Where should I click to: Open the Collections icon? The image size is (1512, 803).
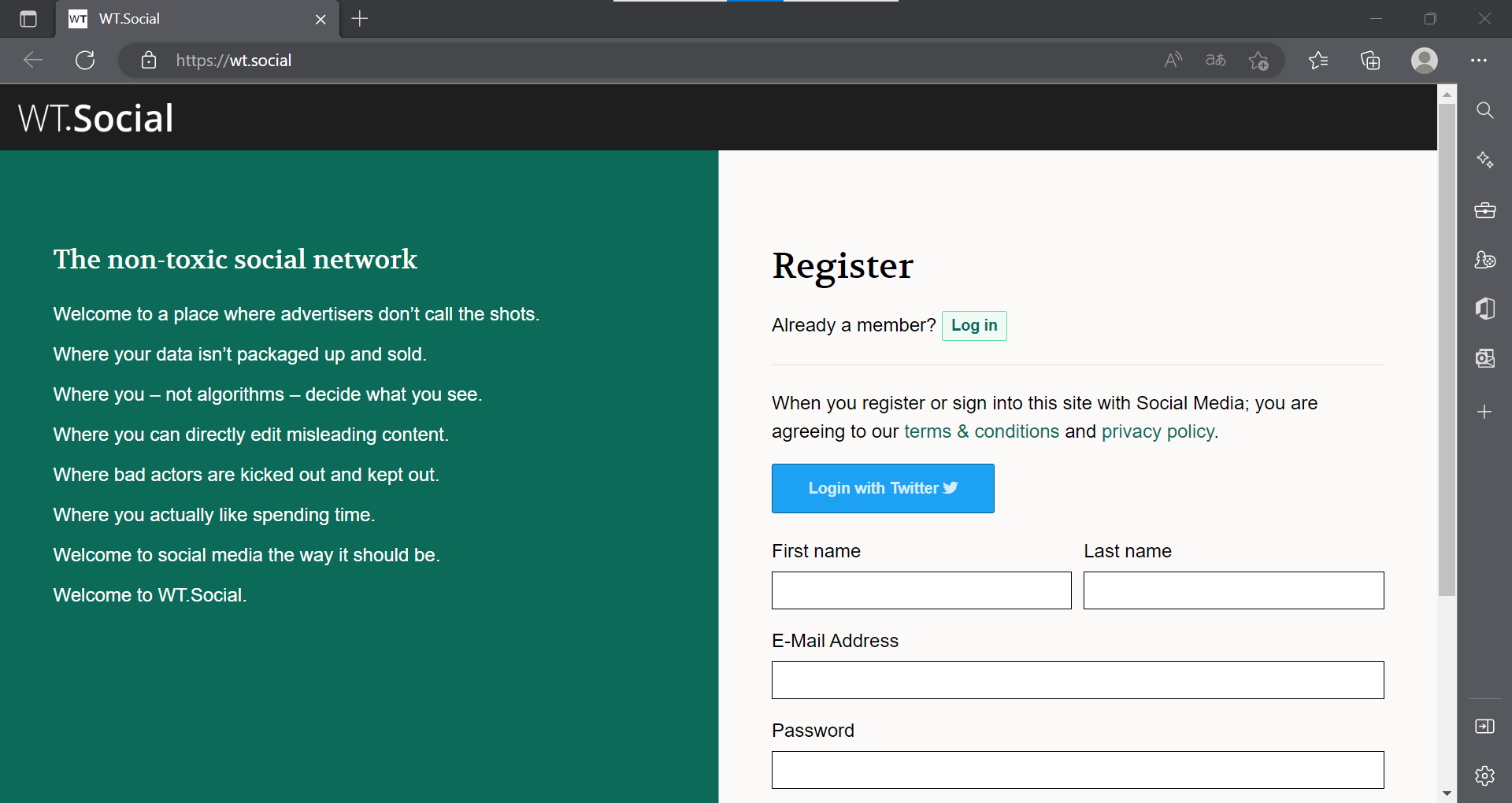coord(1370,60)
